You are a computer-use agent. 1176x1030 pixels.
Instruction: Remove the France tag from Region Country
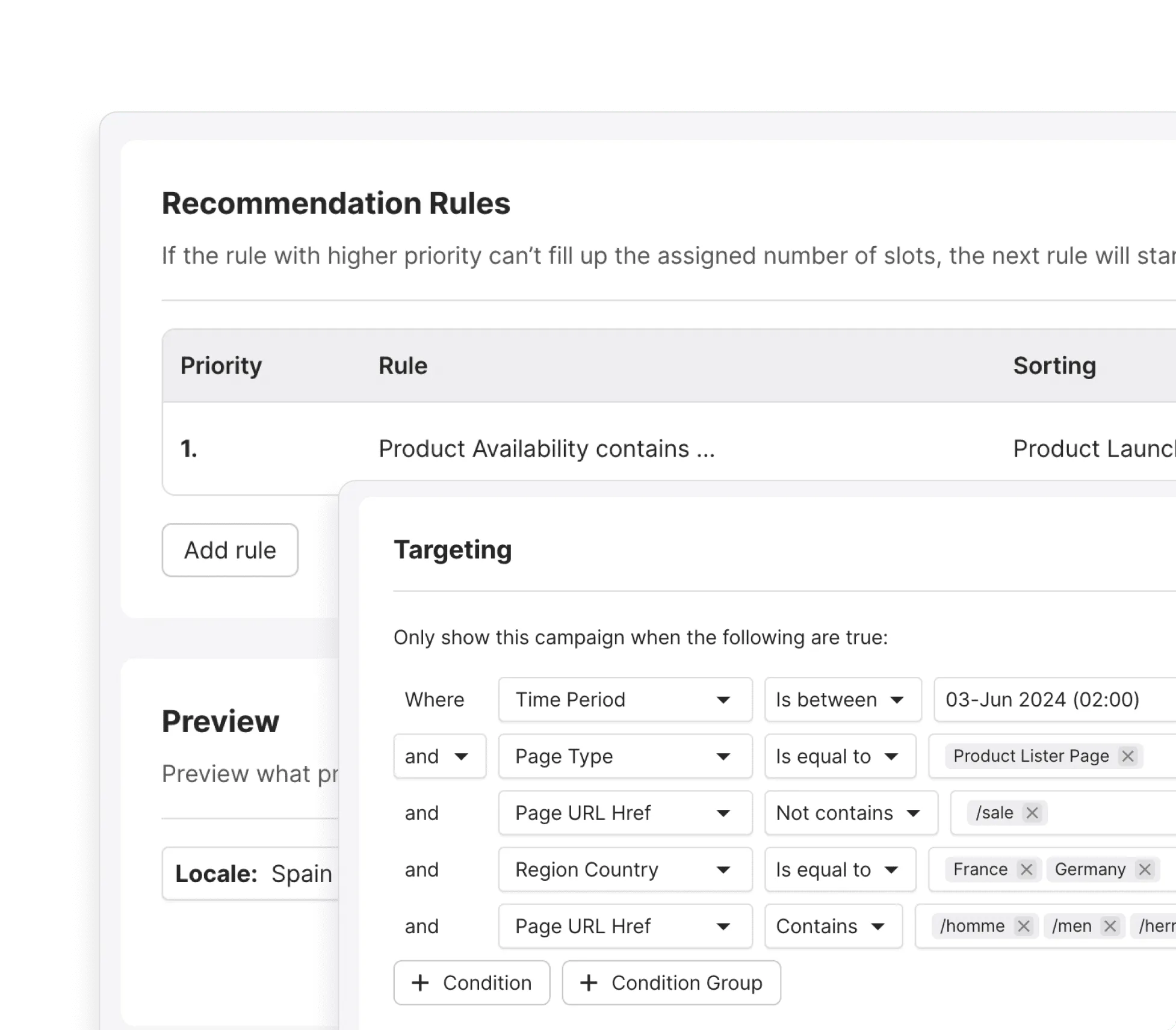pos(1025,869)
